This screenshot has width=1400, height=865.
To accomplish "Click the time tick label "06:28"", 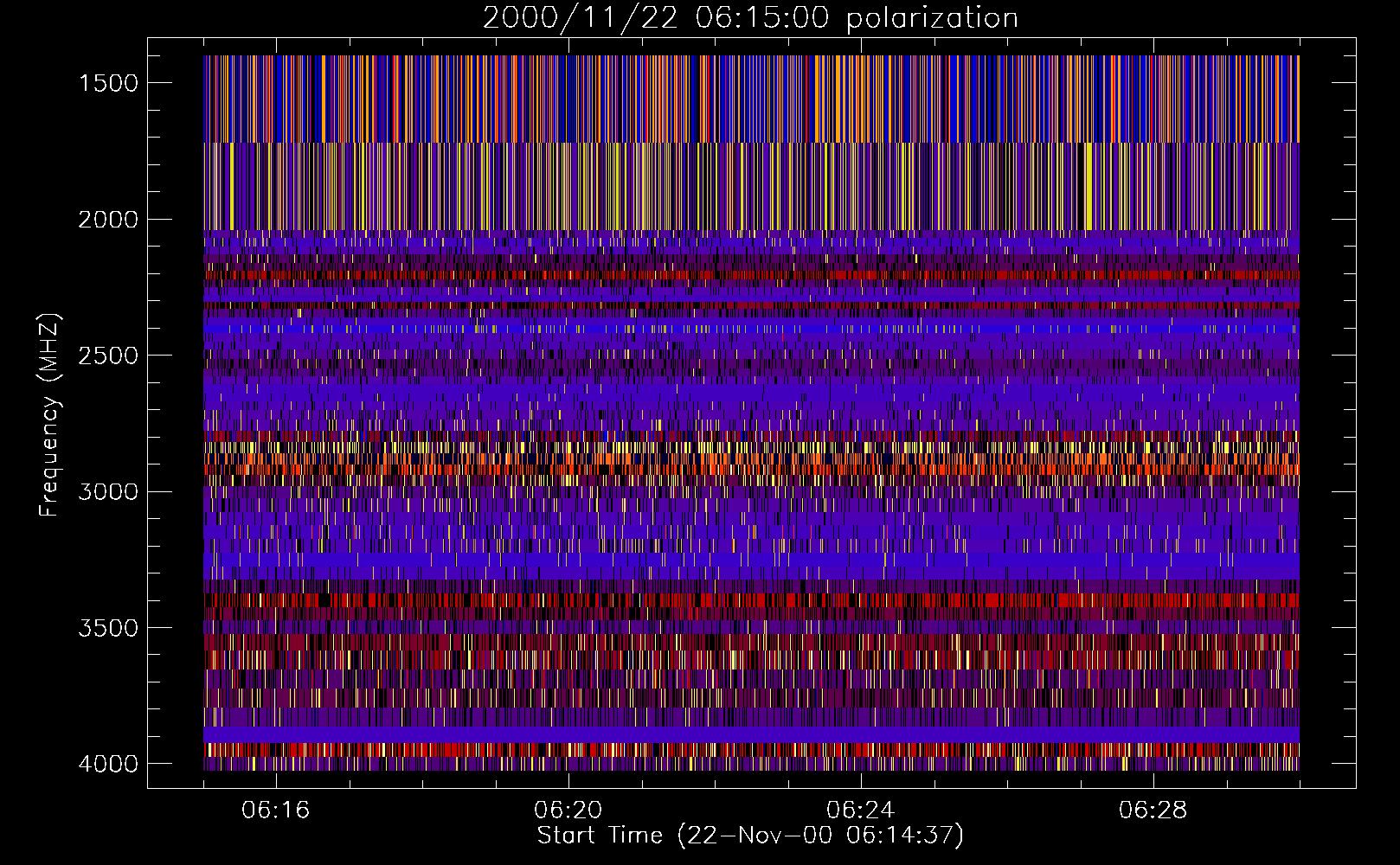I will point(1153,811).
